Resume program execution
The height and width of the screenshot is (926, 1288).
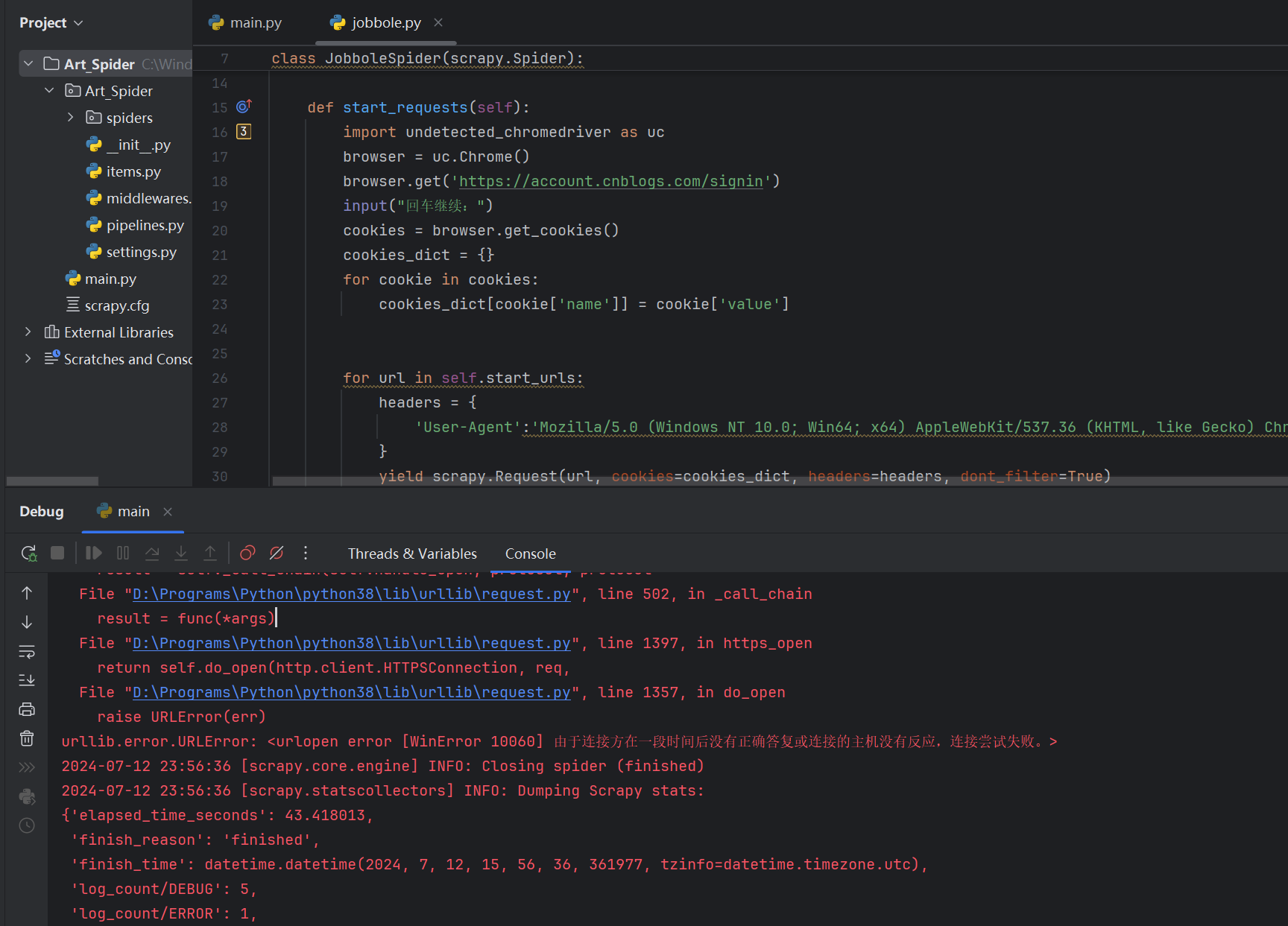93,553
